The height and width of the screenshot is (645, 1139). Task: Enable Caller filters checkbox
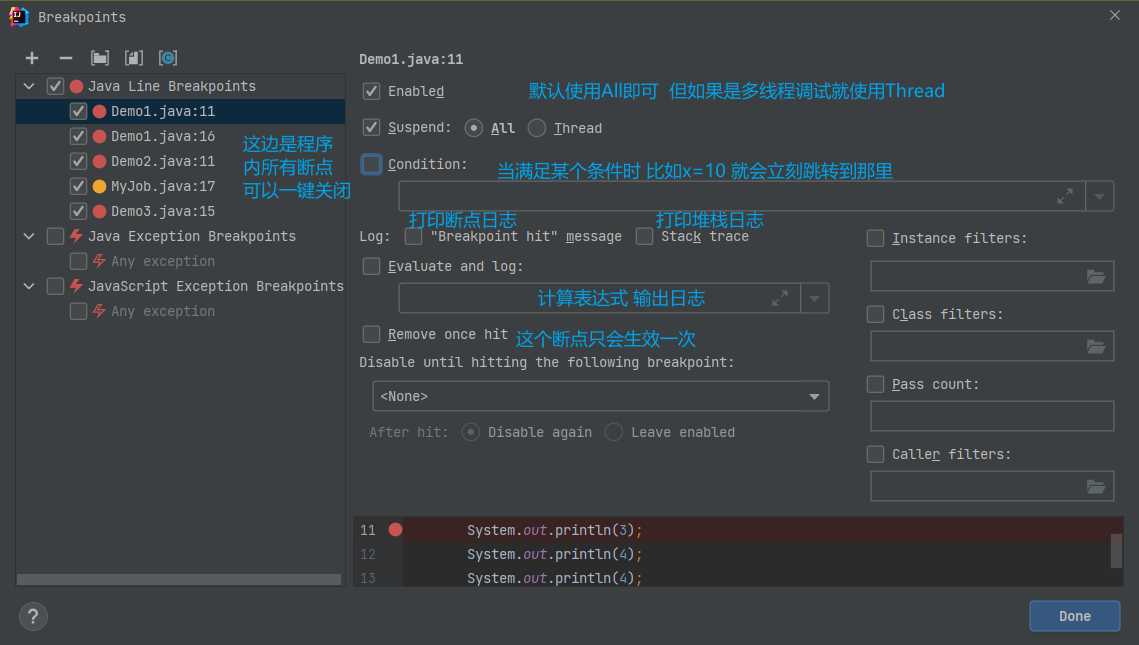click(875, 454)
